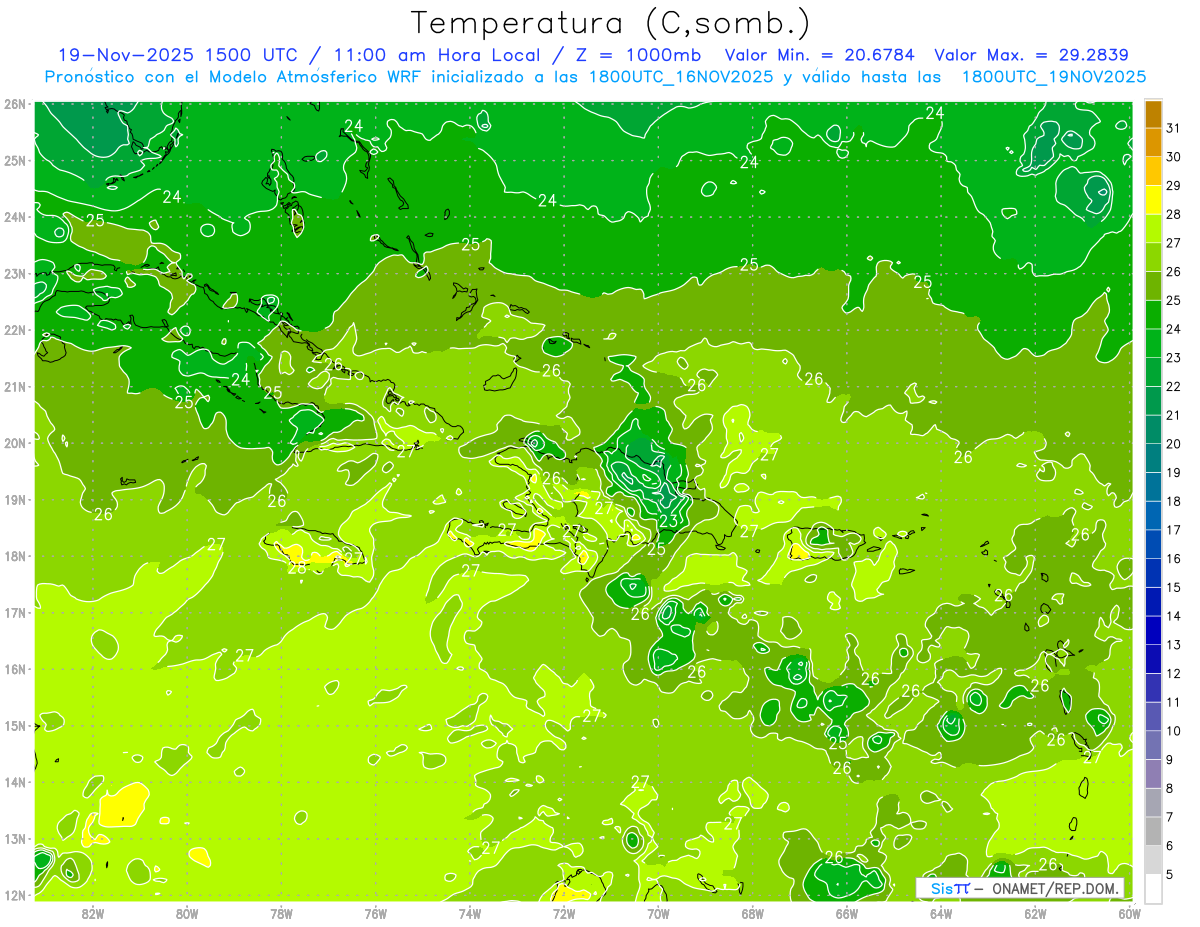Screen dimensions: 1200x927
Task: Click the orange swatch between 30 and 31
Action: pos(1153,143)
